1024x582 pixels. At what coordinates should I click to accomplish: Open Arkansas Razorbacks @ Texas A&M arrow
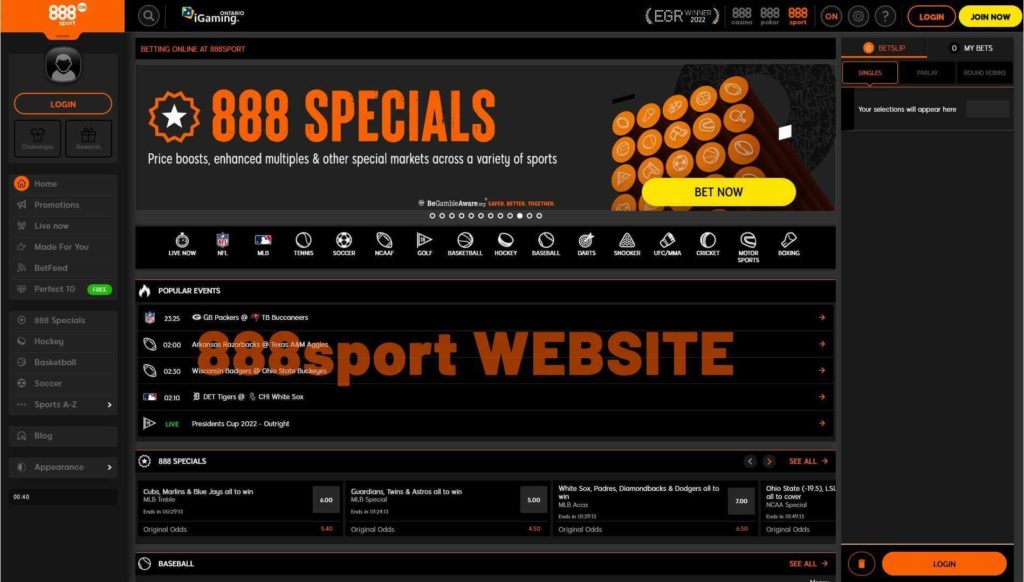(822, 344)
